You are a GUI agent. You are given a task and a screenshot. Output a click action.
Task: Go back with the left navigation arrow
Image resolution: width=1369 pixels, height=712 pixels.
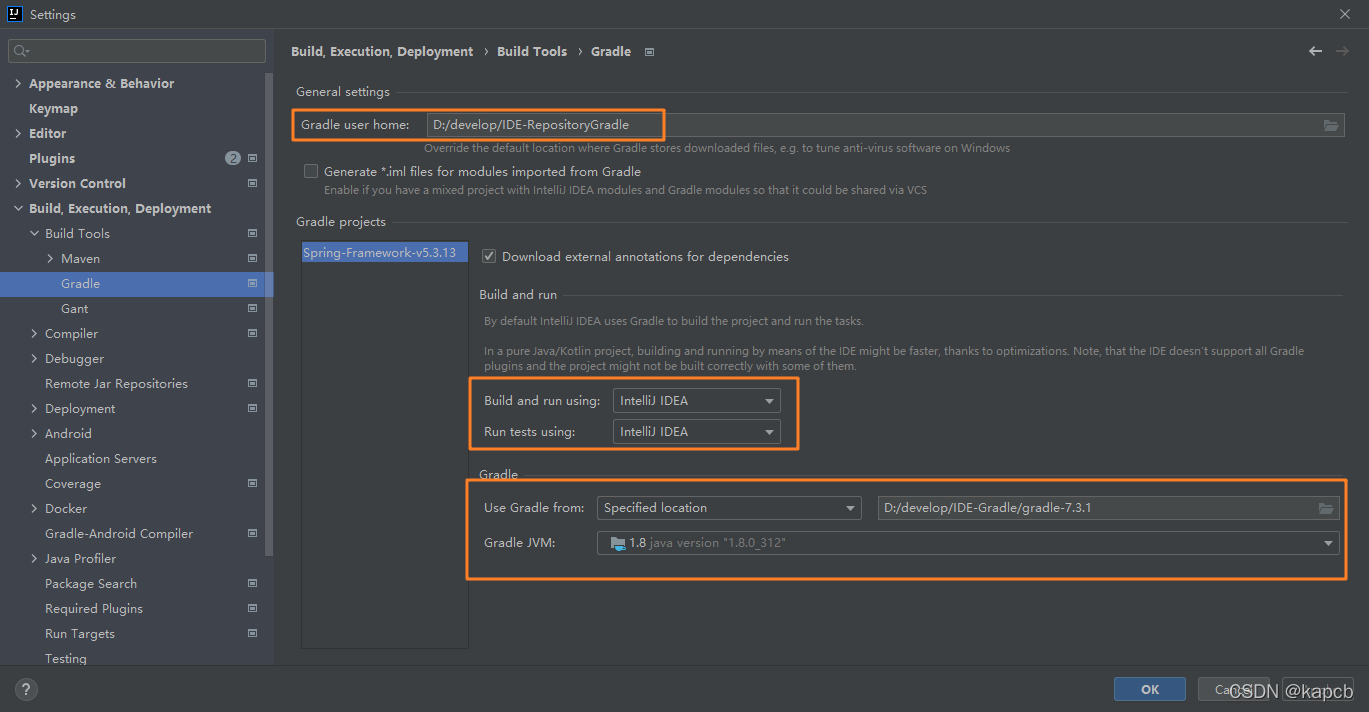(x=1316, y=51)
